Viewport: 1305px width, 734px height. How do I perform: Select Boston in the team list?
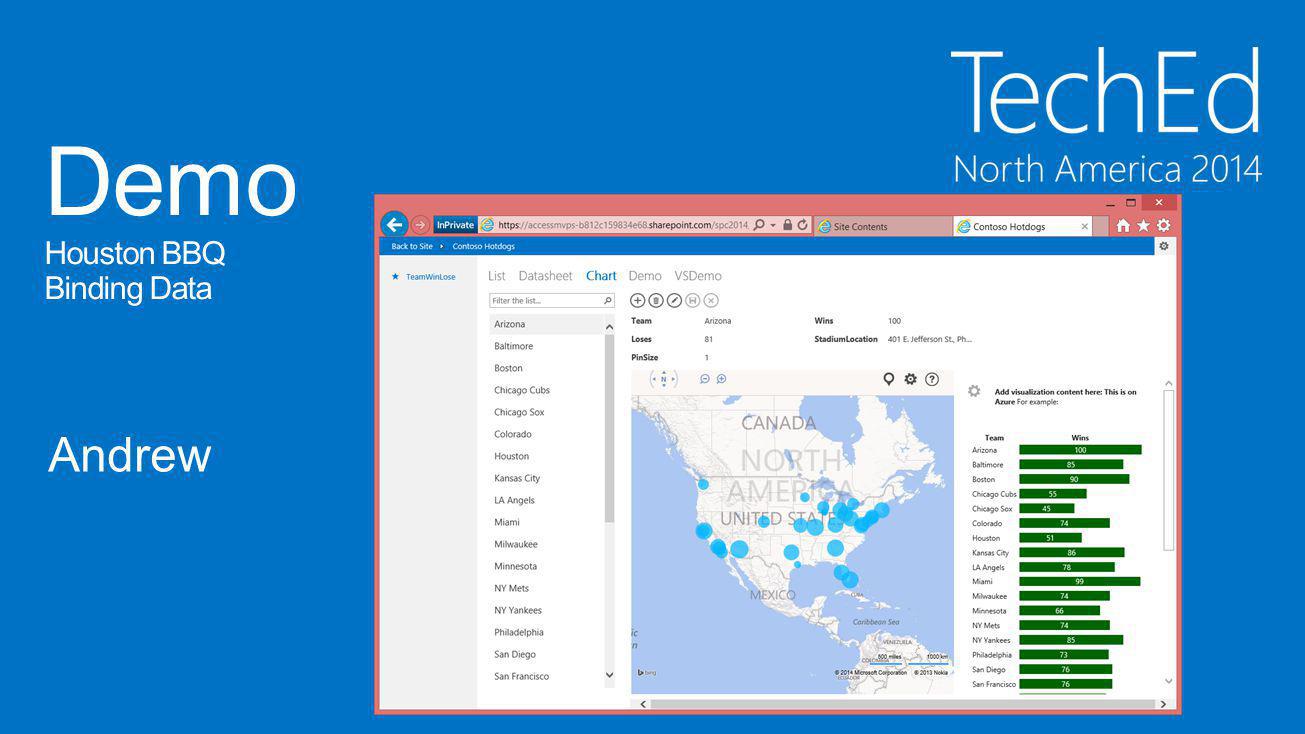[546, 368]
